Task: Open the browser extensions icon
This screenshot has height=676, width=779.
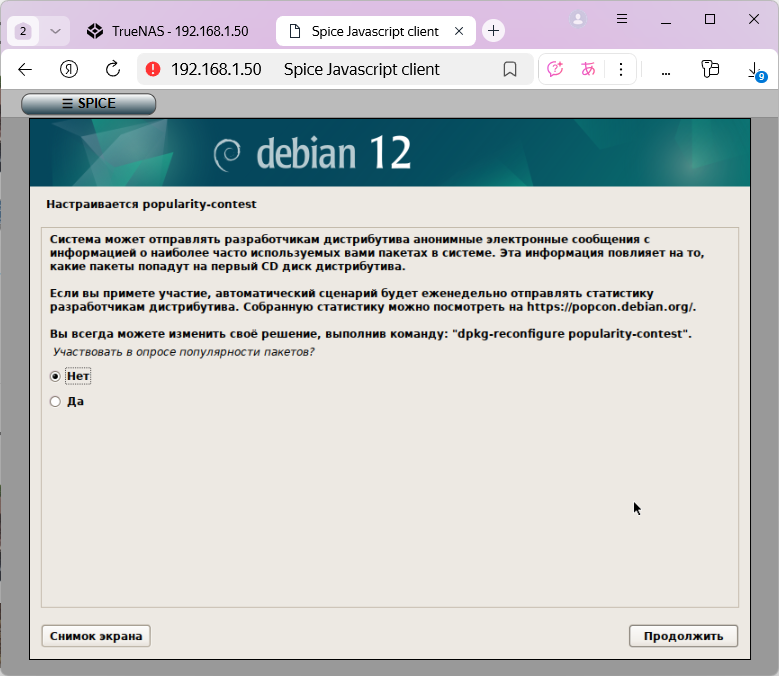Action: point(710,69)
